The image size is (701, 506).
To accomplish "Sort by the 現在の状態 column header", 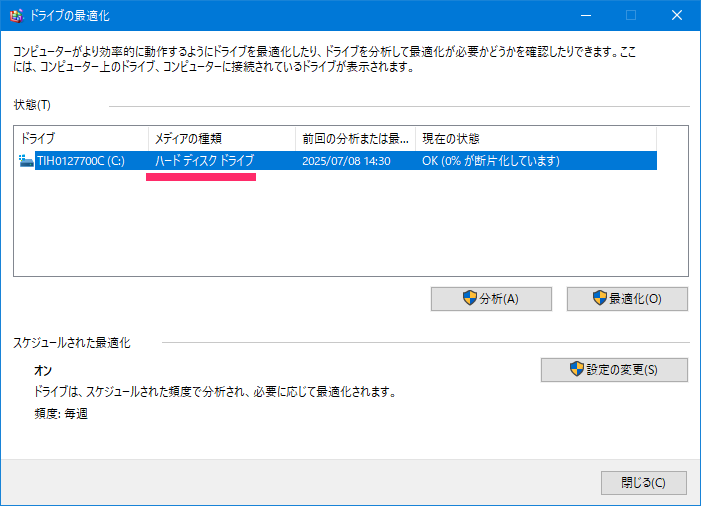I will (536, 139).
